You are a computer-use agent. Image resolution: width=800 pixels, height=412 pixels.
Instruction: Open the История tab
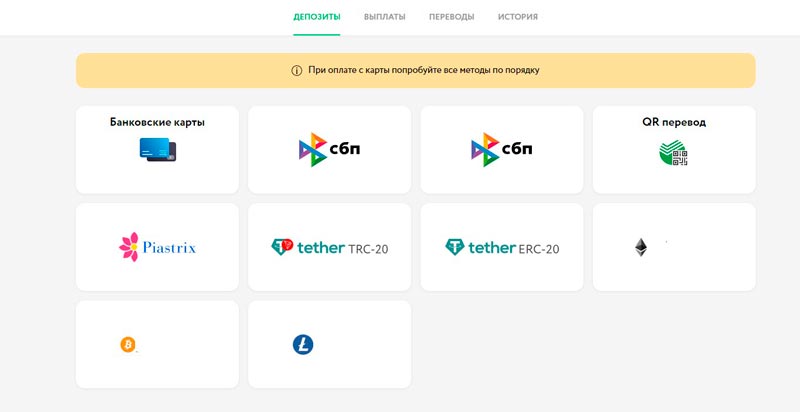pyautogui.click(x=518, y=17)
